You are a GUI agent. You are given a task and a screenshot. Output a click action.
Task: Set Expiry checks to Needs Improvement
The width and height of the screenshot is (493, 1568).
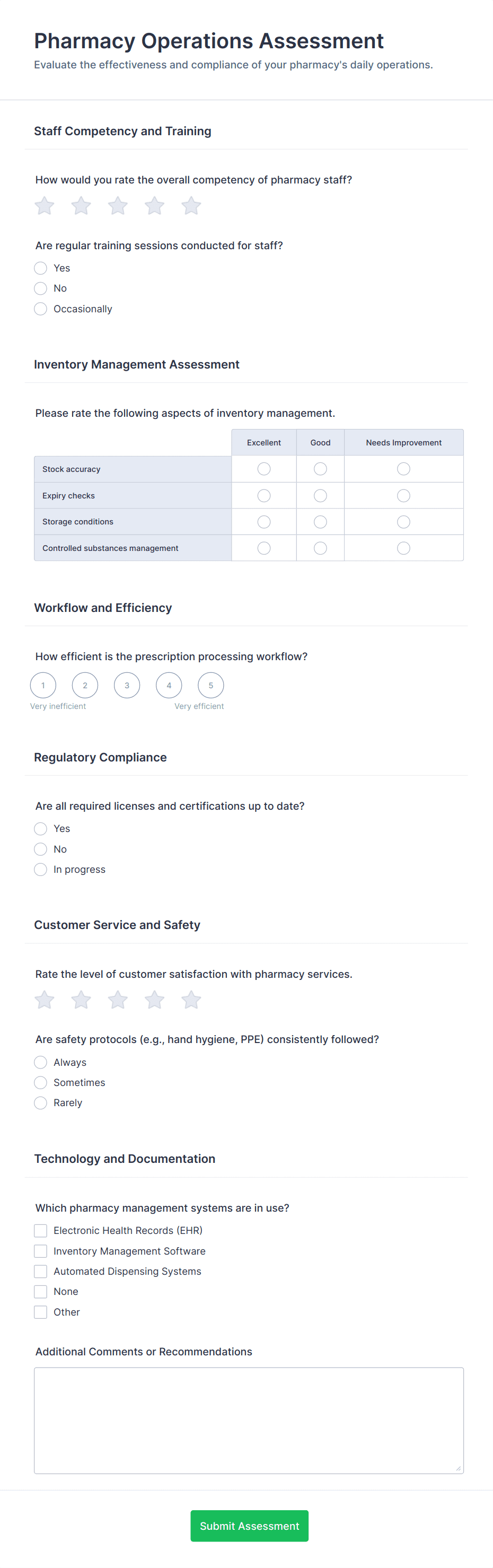click(403, 495)
